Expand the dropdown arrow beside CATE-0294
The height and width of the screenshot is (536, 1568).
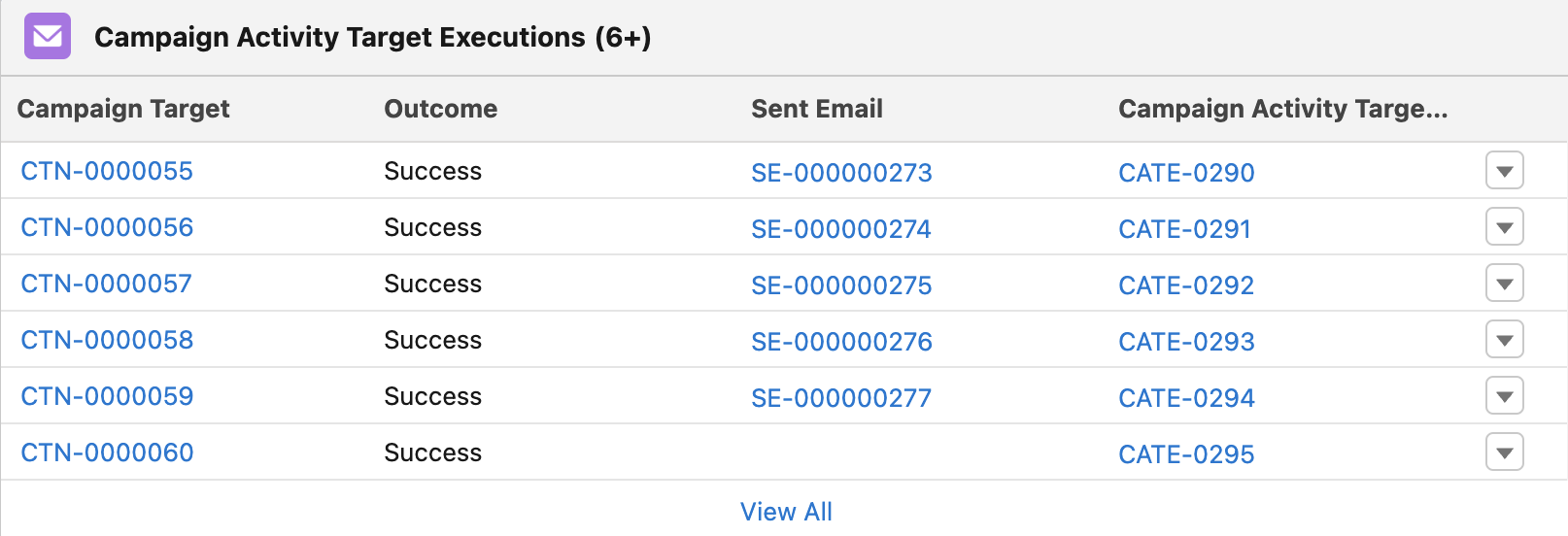tap(1504, 397)
